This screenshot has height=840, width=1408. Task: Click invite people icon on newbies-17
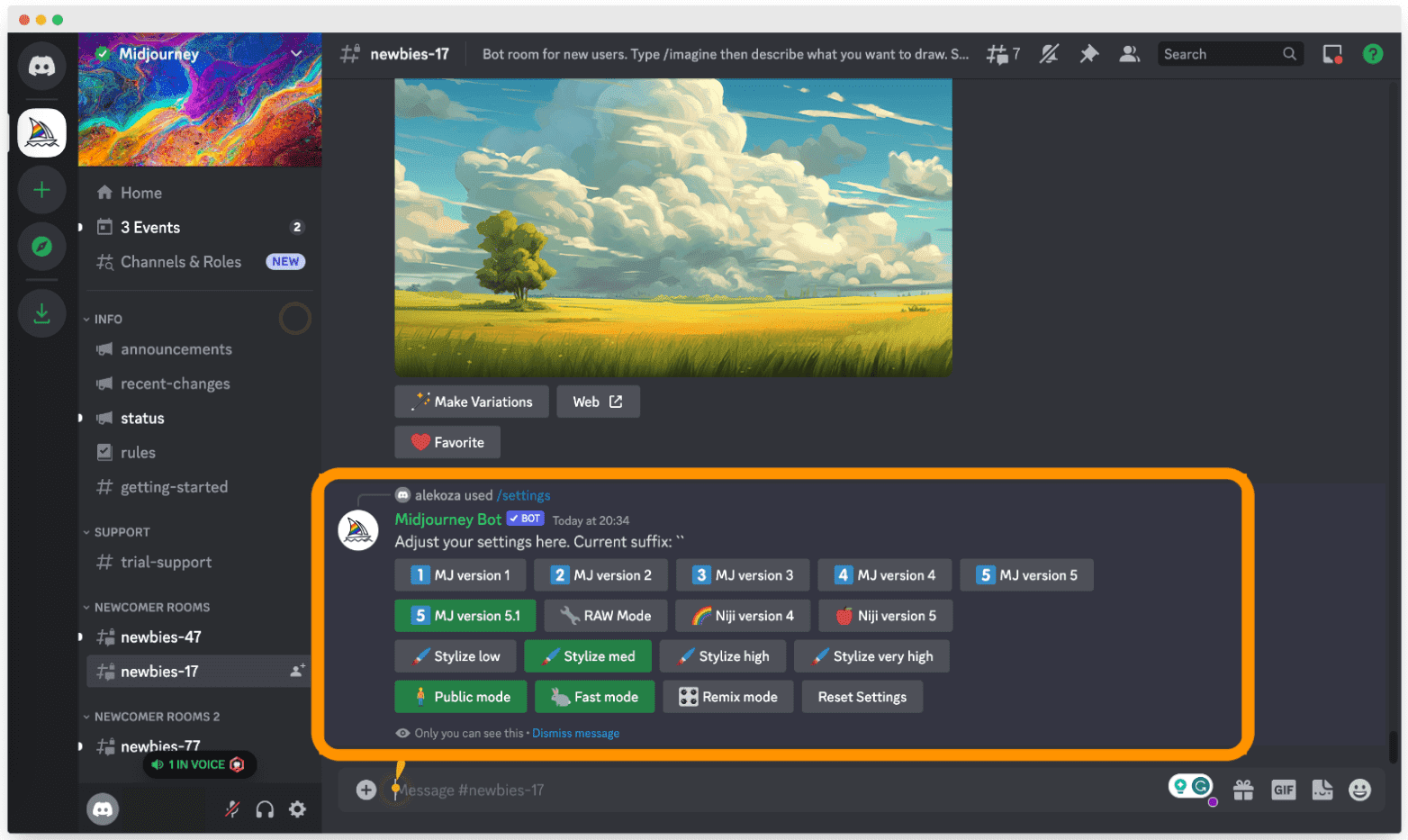point(297,671)
